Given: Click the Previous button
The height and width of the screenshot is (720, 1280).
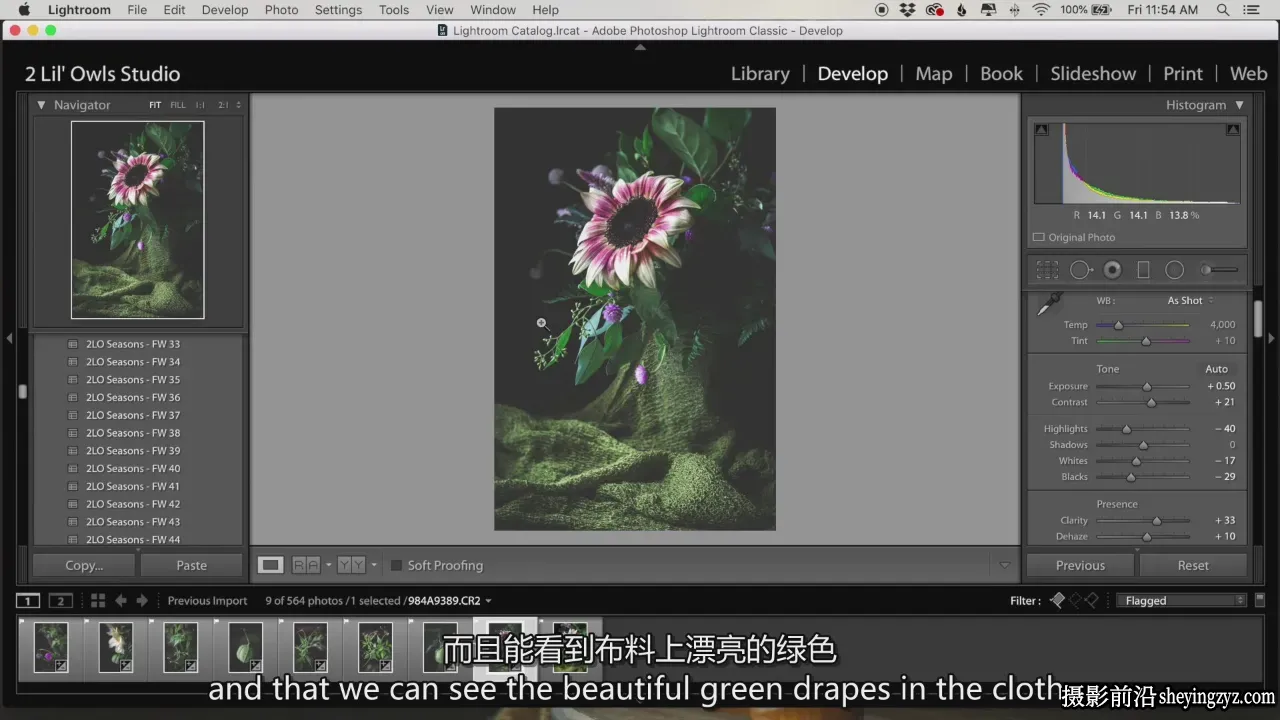Looking at the screenshot, I should pyautogui.click(x=1080, y=565).
